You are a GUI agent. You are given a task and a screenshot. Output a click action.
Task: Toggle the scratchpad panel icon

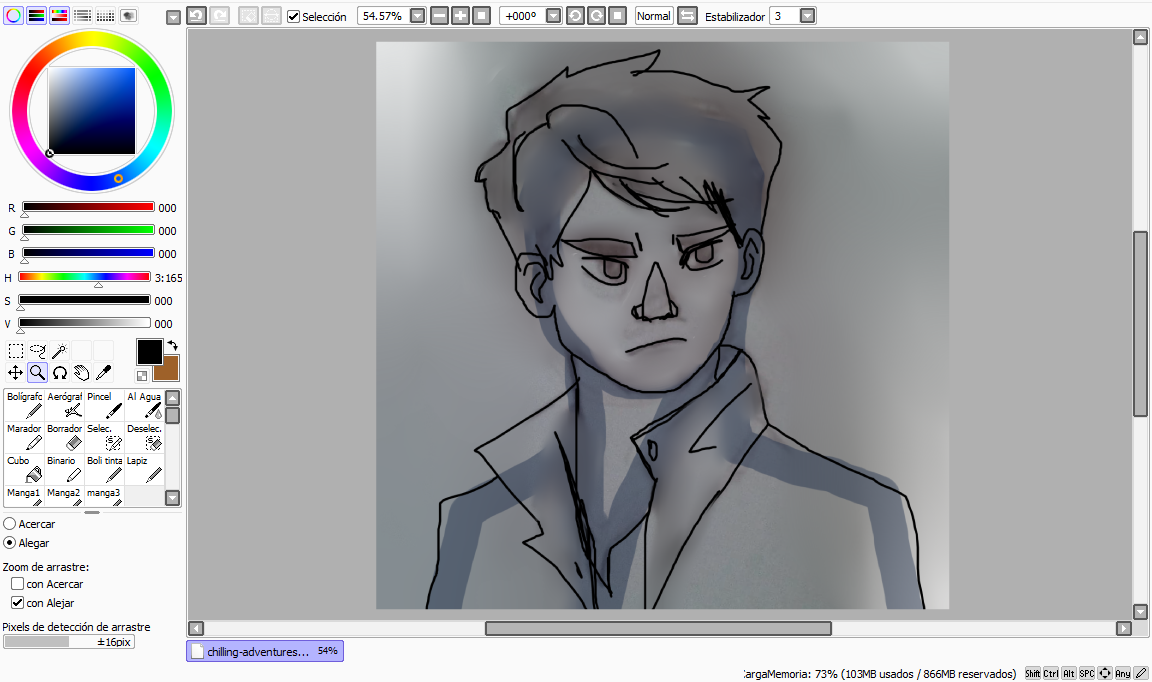129,15
